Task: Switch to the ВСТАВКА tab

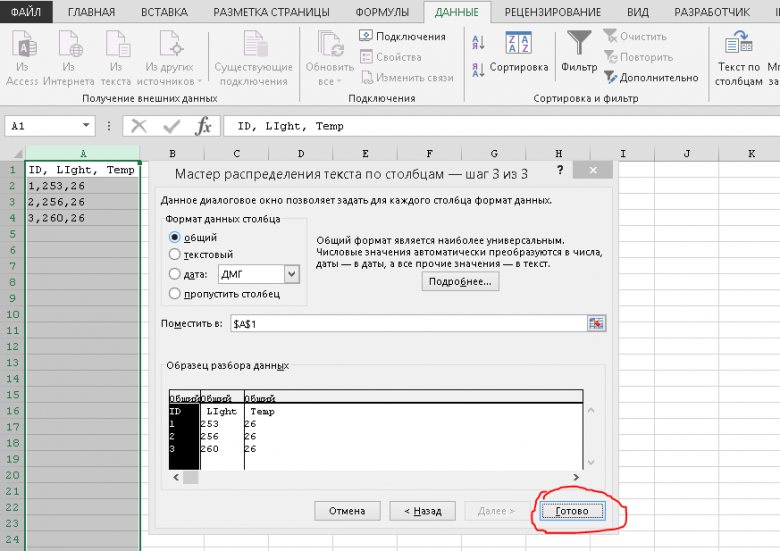Action: 164,12
